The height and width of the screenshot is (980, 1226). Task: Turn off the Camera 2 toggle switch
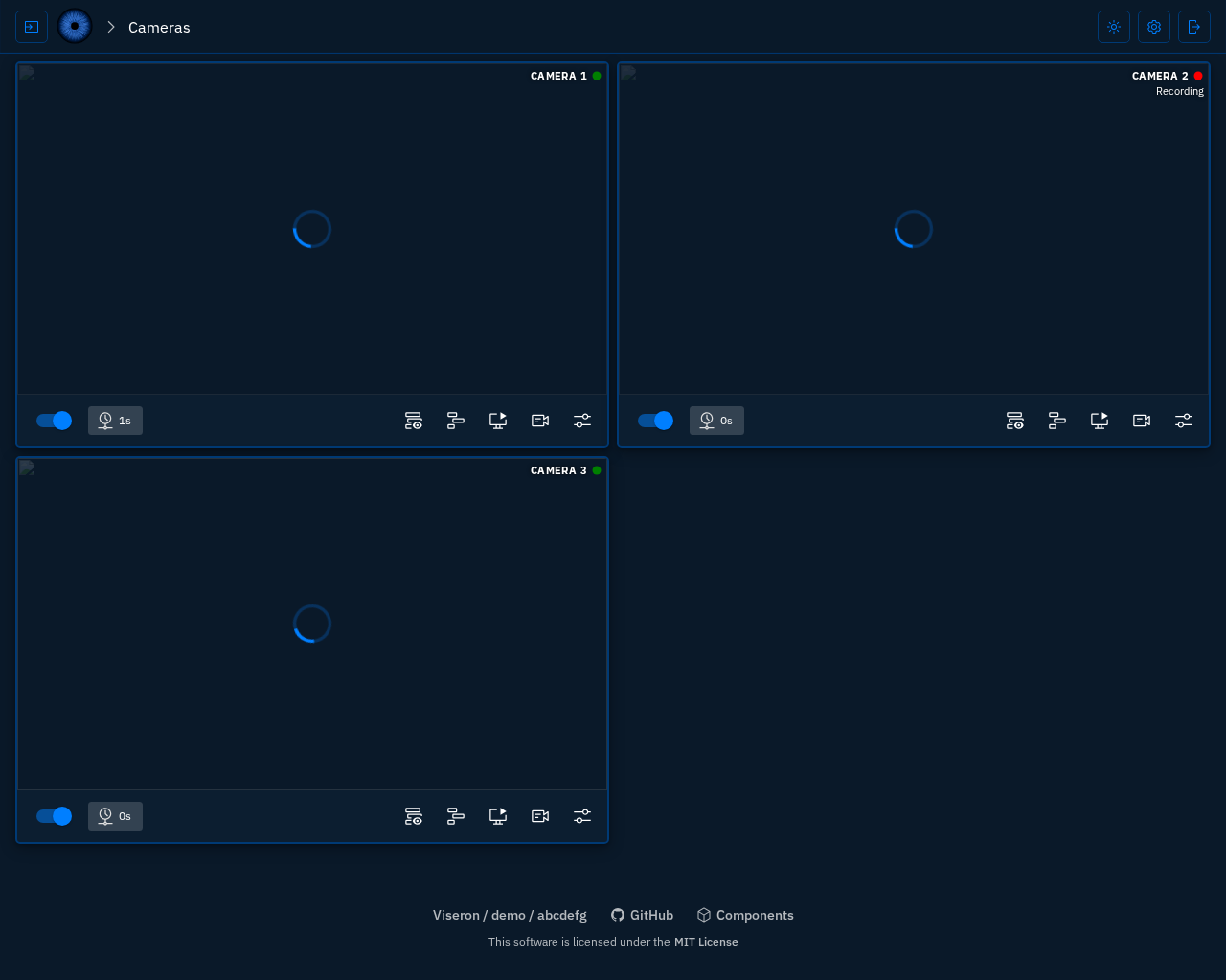656,421
